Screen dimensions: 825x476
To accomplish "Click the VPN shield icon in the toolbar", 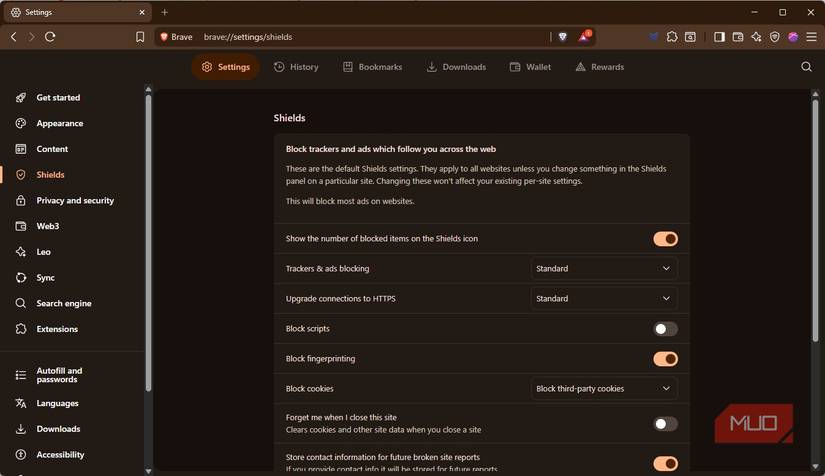I will [774, 37].
